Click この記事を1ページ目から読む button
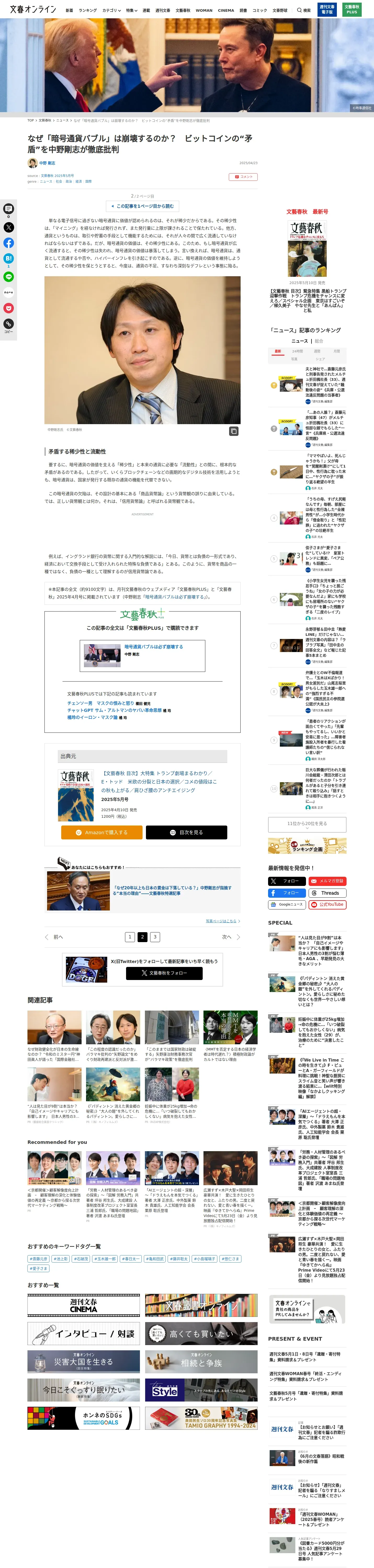The width and height of the screenshot is (374, 1568). tap(143, 206)
